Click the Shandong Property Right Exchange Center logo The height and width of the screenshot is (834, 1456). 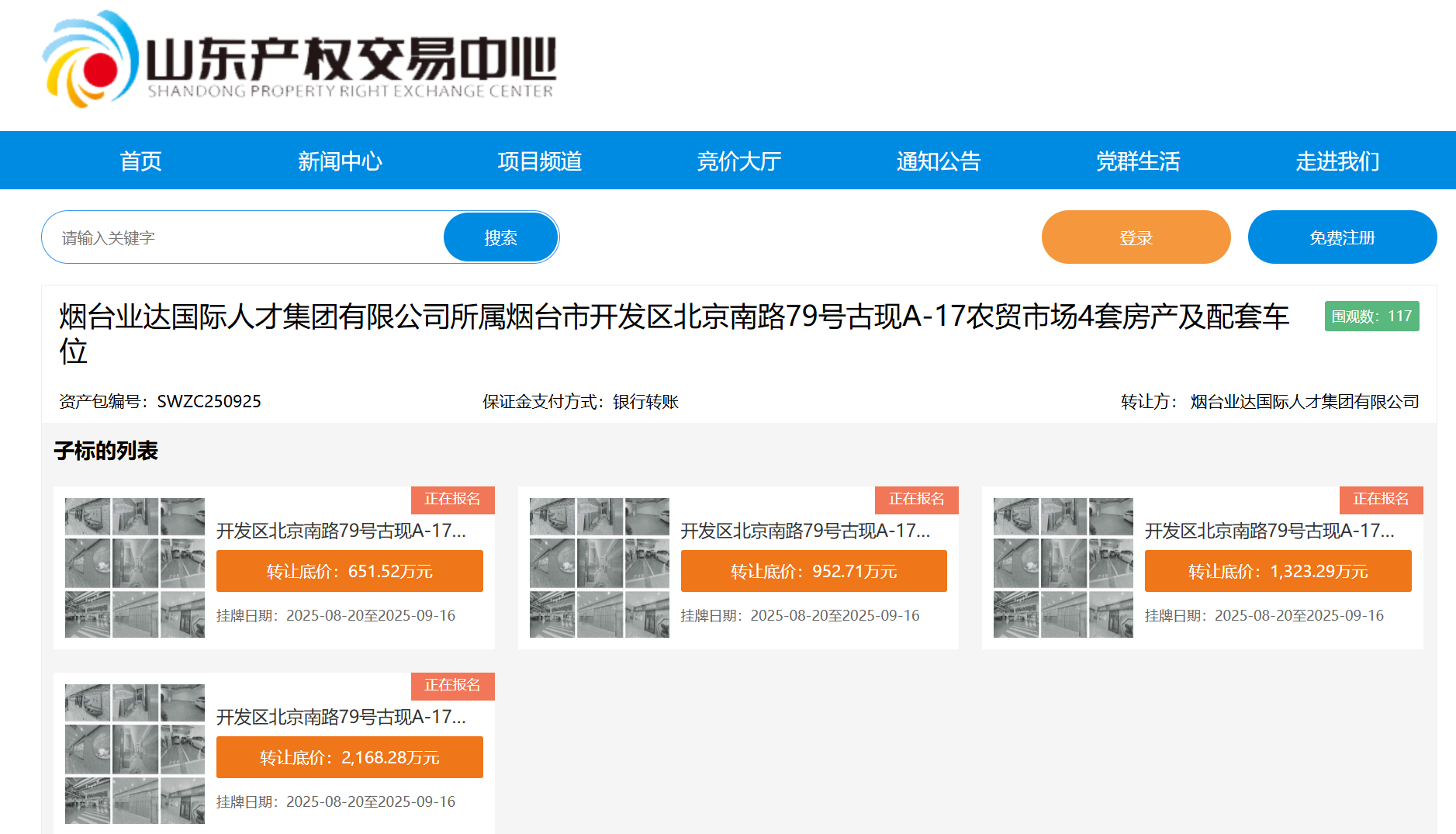pos(299,59)
